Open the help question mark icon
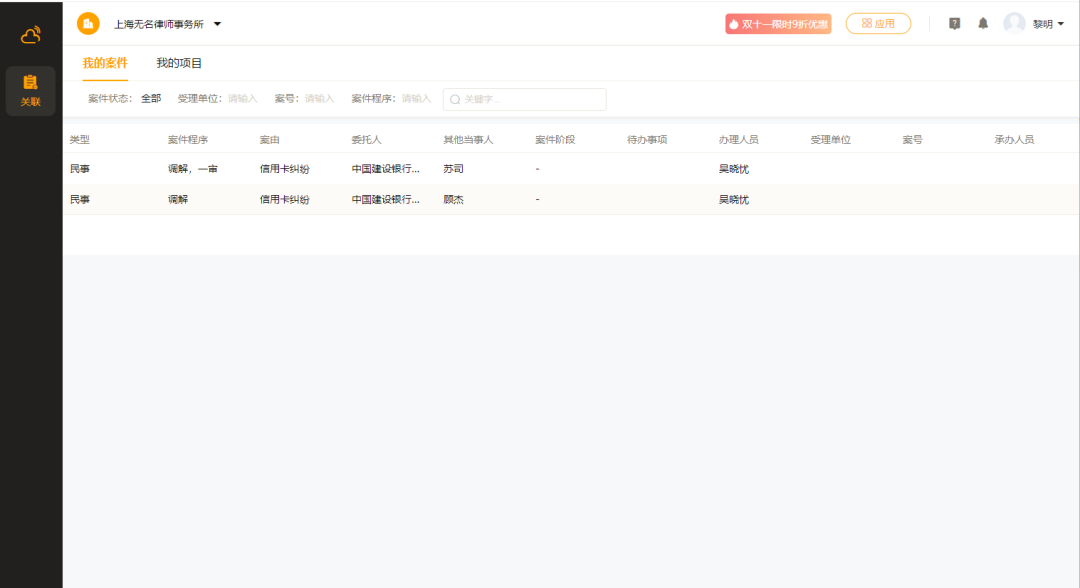The height and width of the screenshot is (588, 1080). (954, 24)
